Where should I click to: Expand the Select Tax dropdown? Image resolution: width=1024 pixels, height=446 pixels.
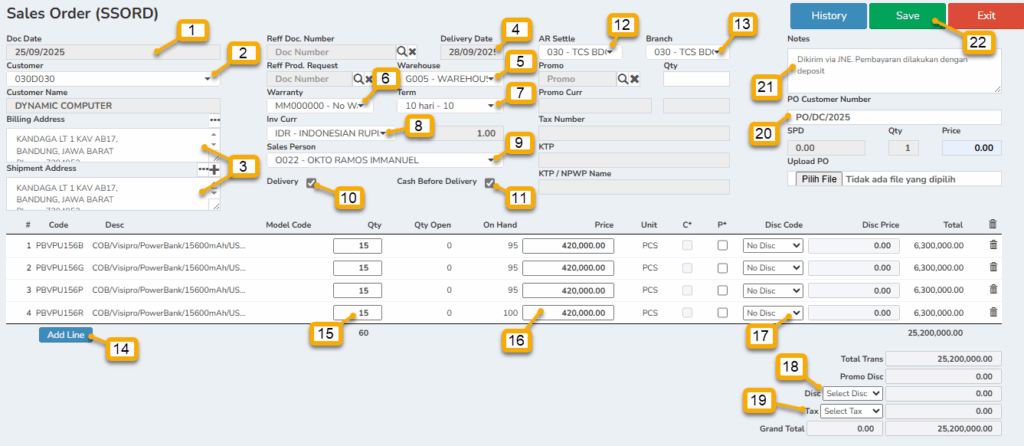tap(851, 411)
